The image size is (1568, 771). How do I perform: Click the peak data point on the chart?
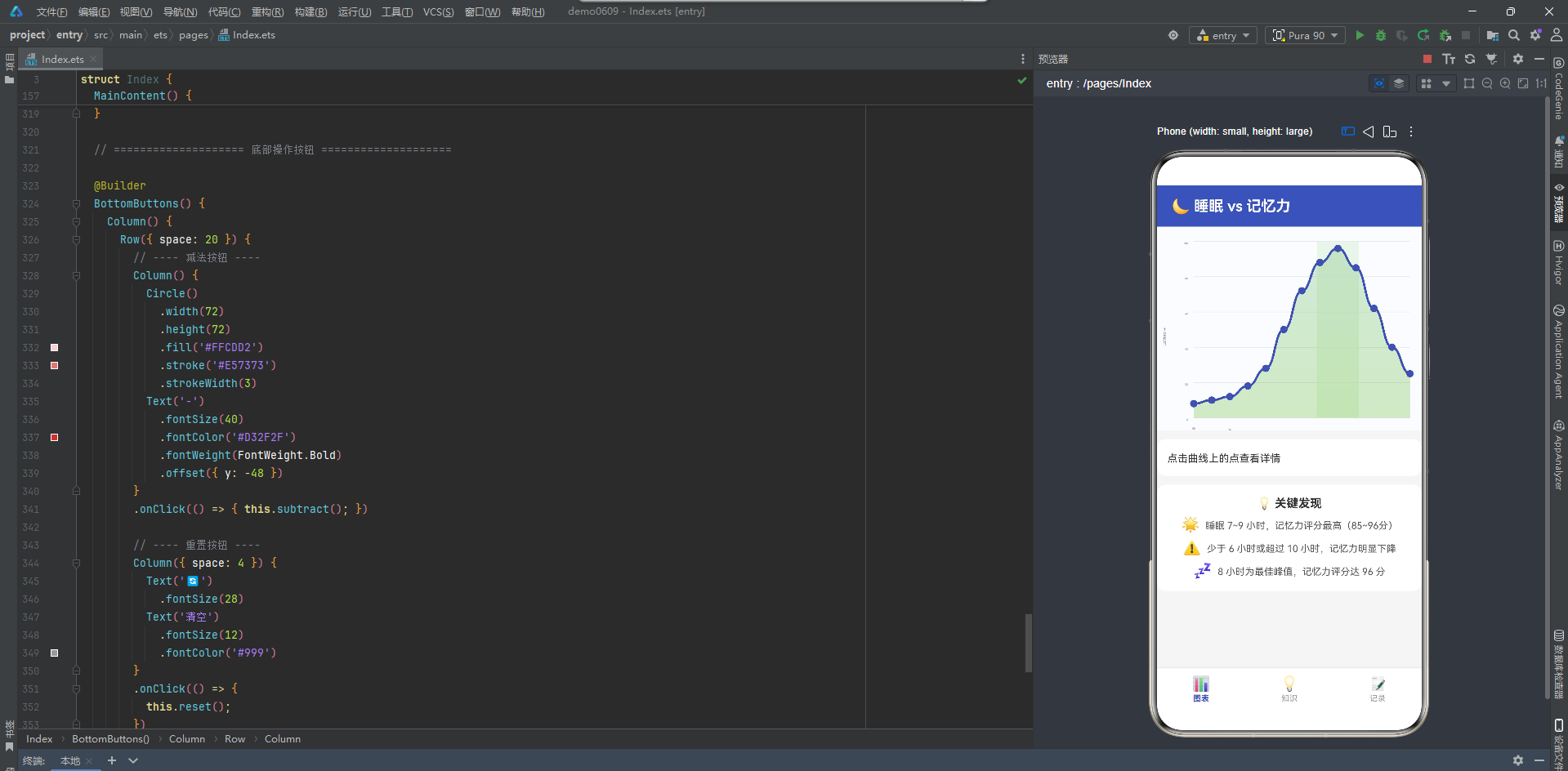pyautogui.click(x=1338, y=248)
